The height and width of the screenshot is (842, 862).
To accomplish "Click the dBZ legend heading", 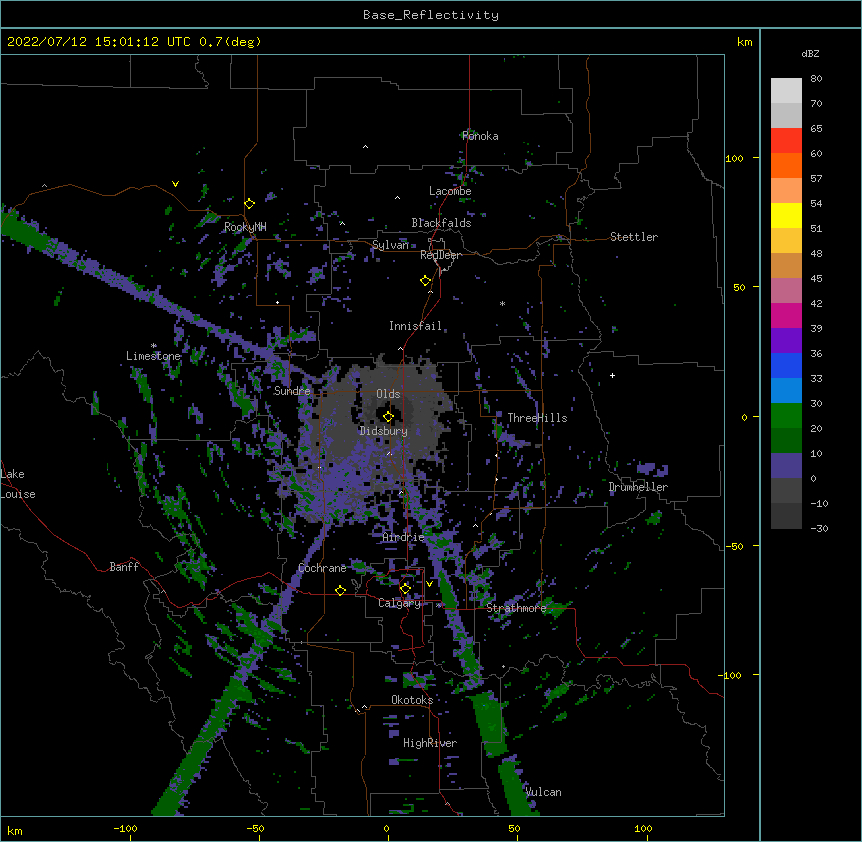I will point(810,53).
